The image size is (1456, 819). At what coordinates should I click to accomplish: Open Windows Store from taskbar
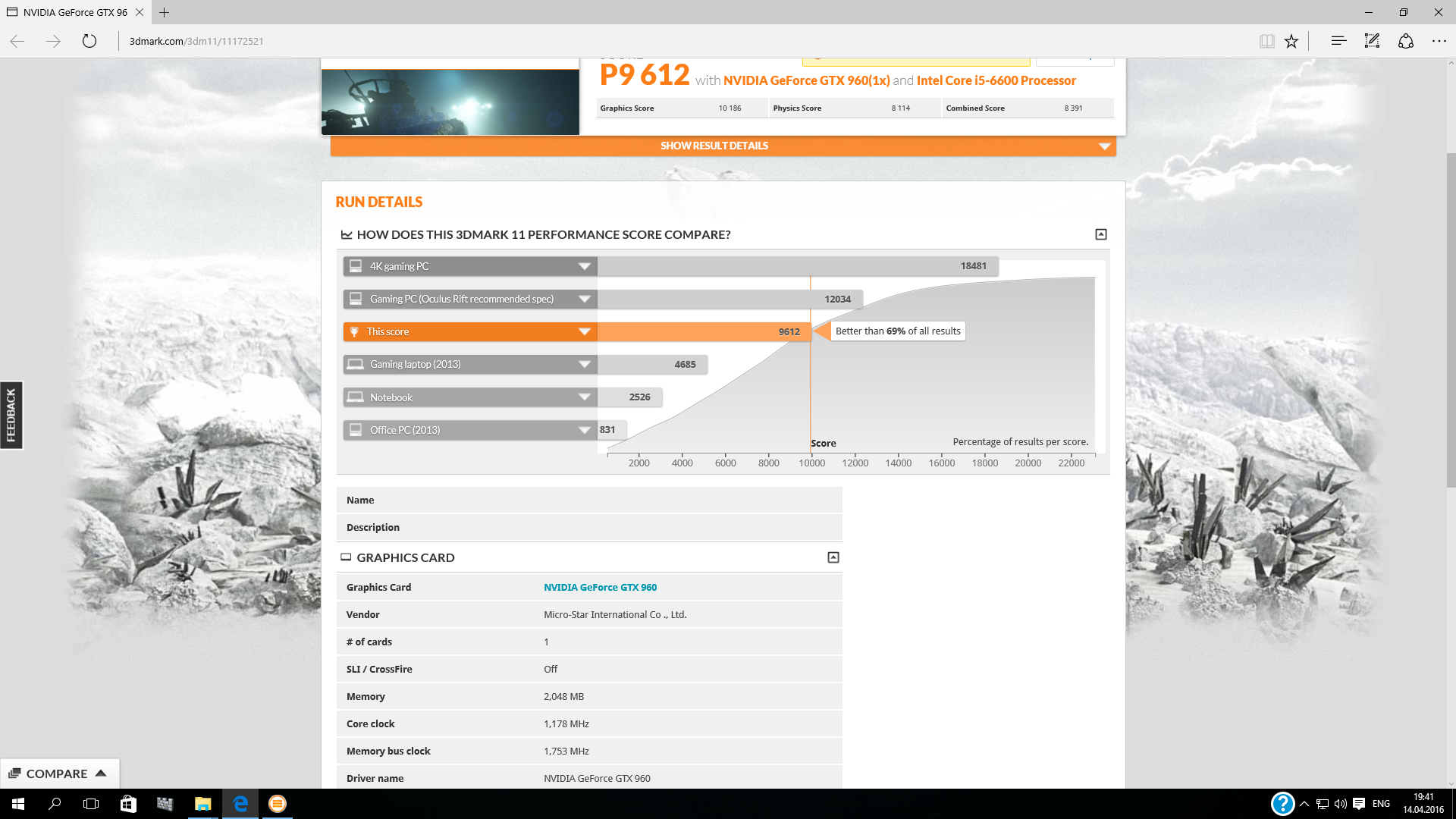tap(128, 804)
